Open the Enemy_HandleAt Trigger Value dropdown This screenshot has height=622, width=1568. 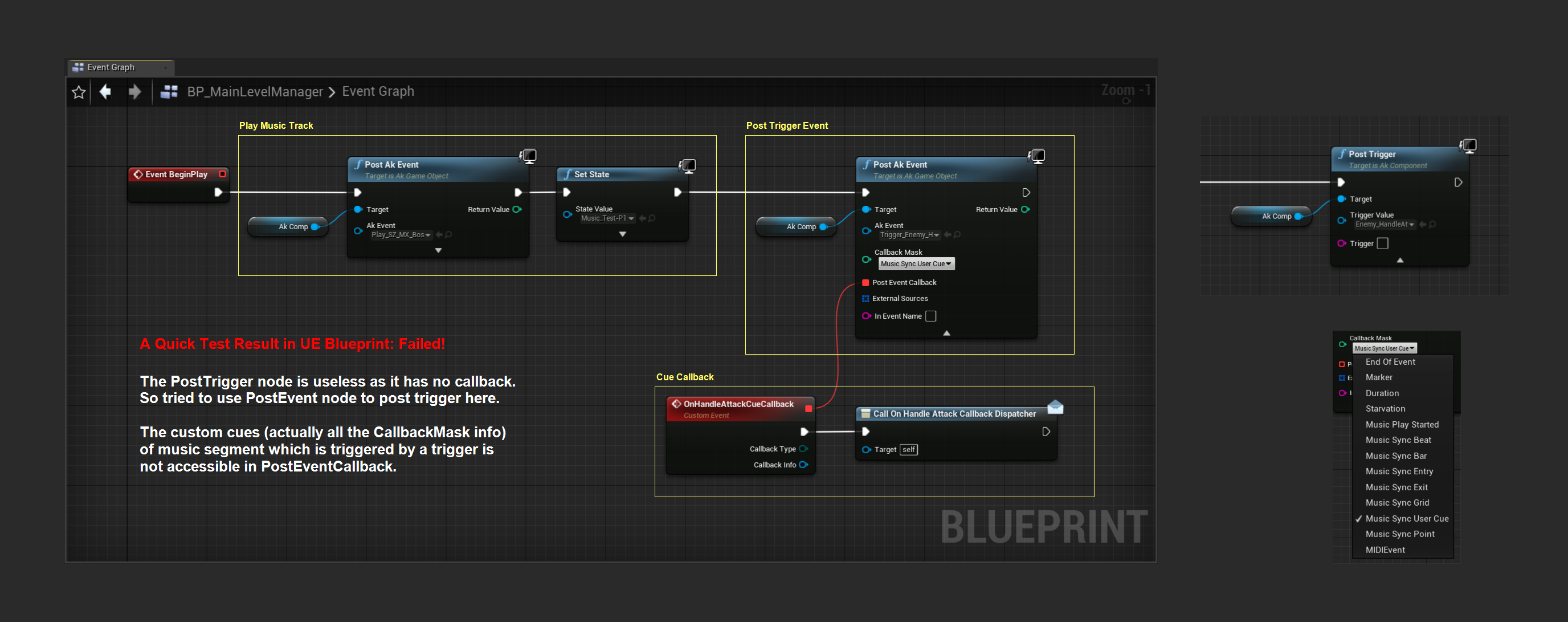click(x=1384, y=224)
